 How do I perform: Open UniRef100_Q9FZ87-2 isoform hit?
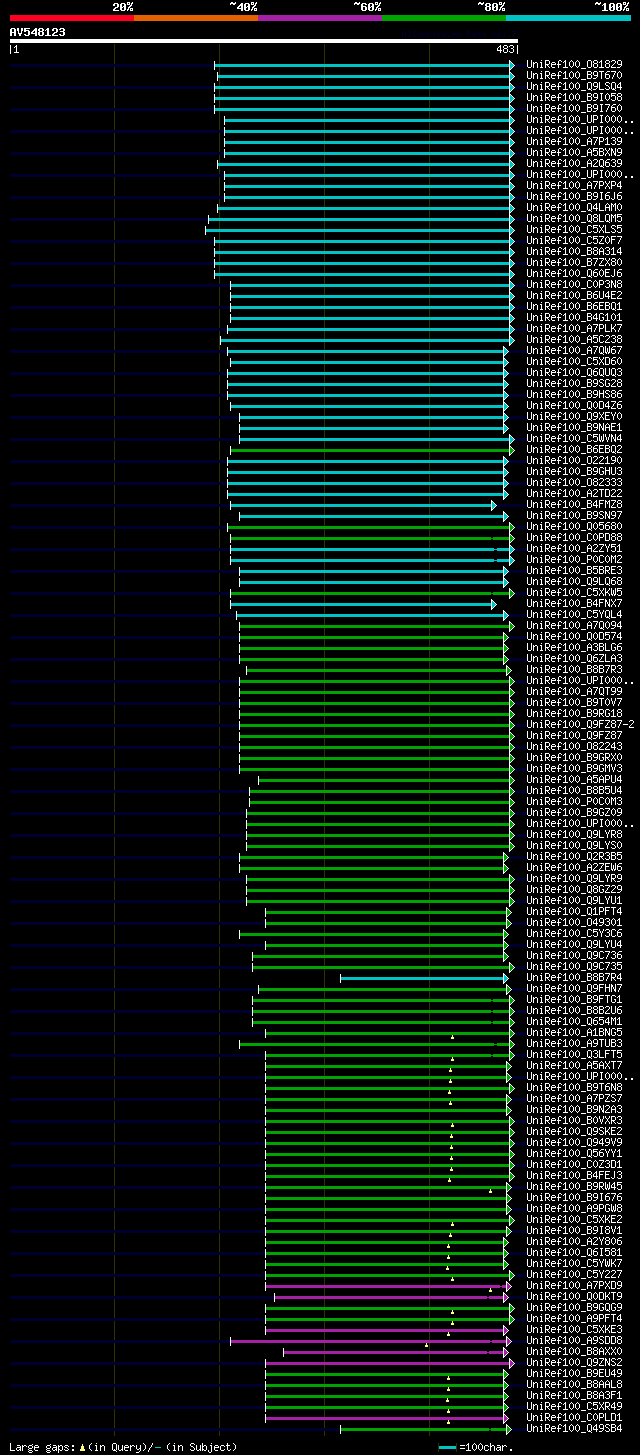click(x=581, y=724)
